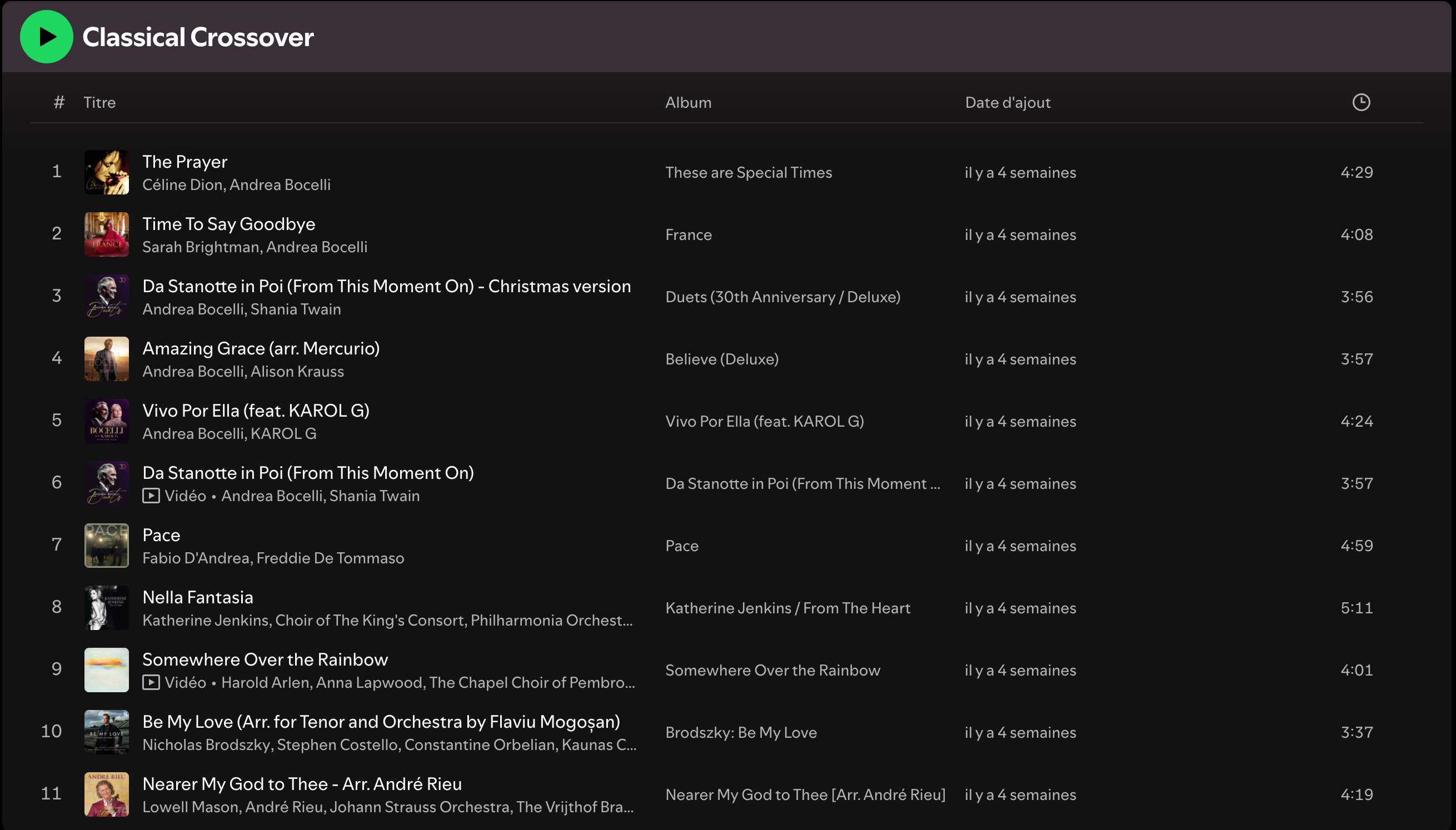The image size is (1456, 830).
Task: Open album Believe (Deluxe)
Action: point(722,359)
